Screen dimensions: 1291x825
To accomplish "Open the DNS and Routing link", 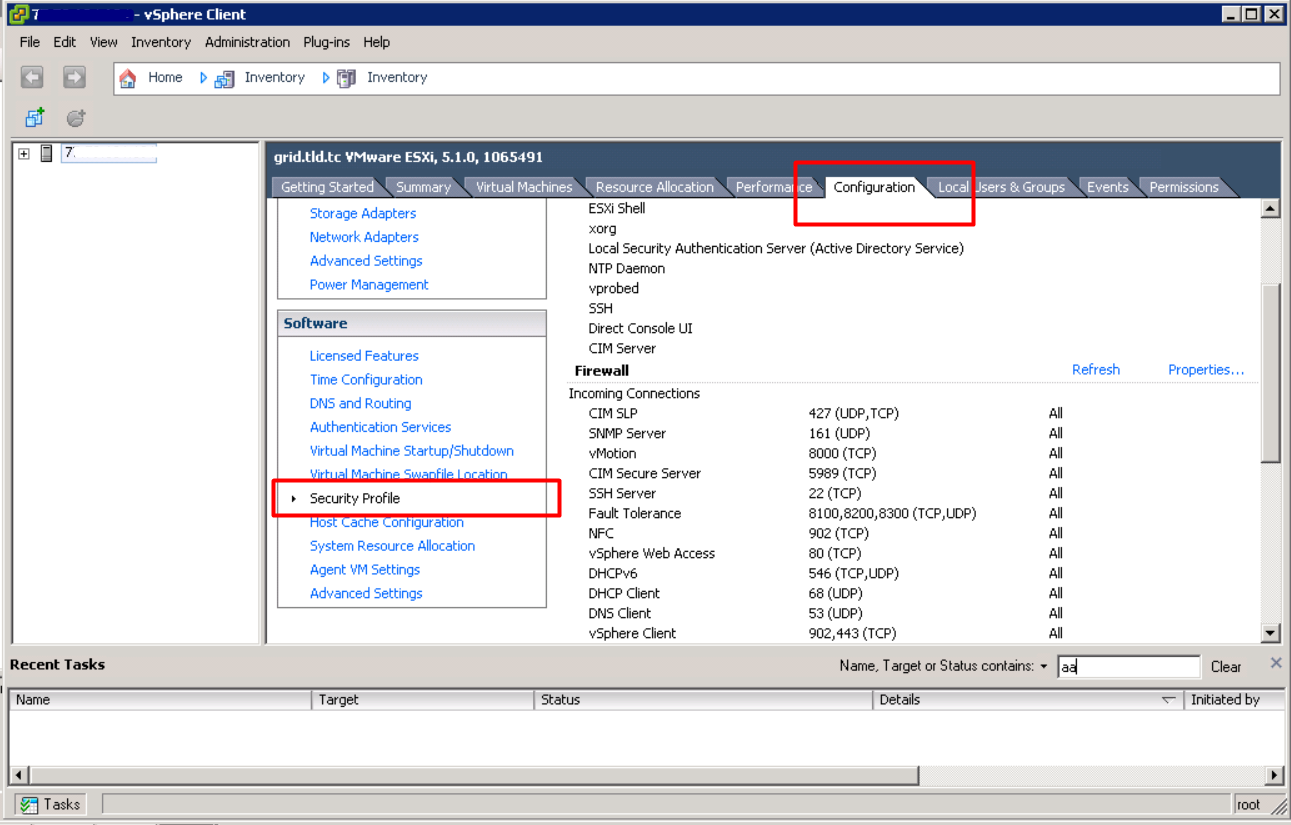I will tap(360, 403).
